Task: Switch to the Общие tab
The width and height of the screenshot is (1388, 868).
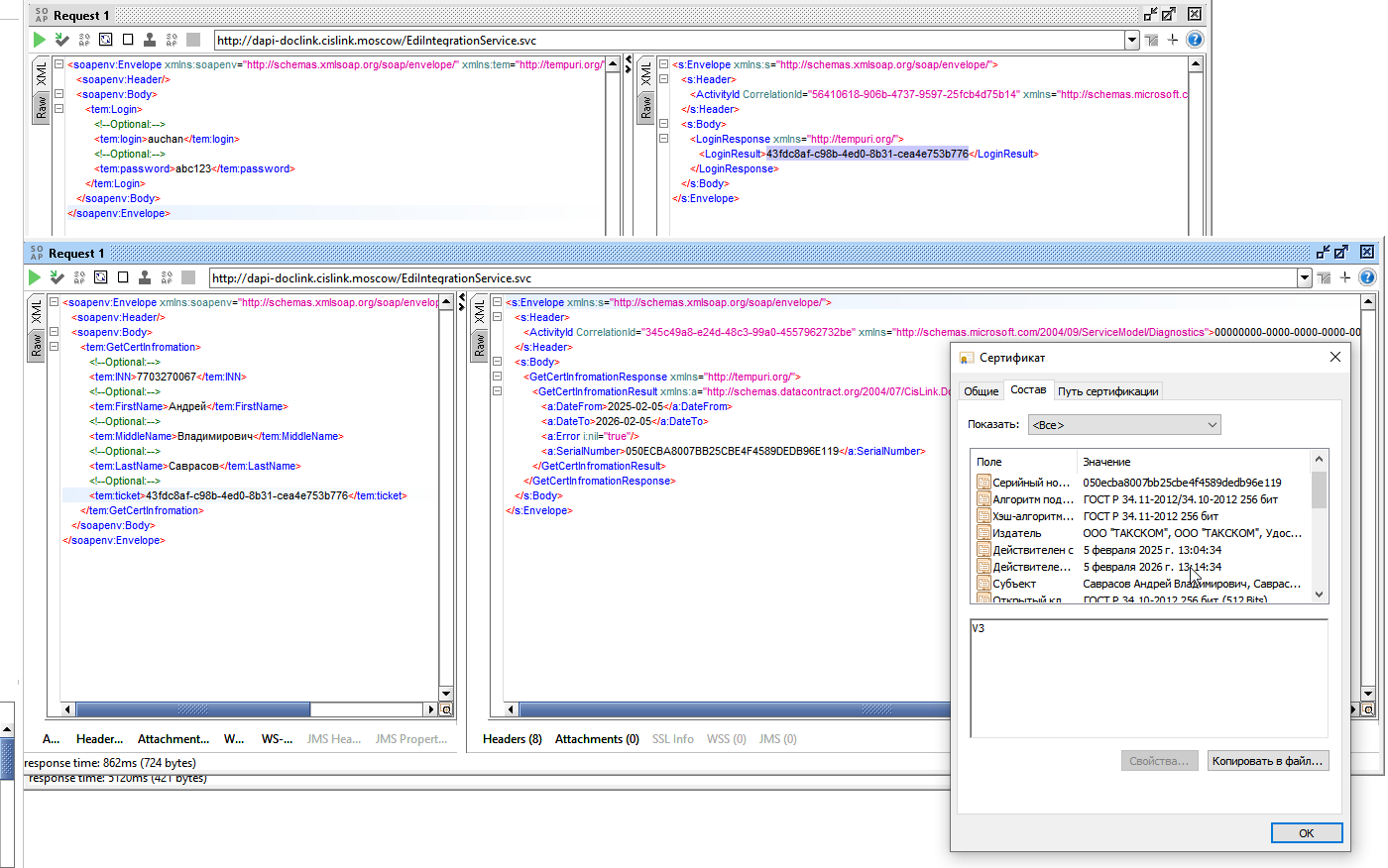Action: click(982, 391)
